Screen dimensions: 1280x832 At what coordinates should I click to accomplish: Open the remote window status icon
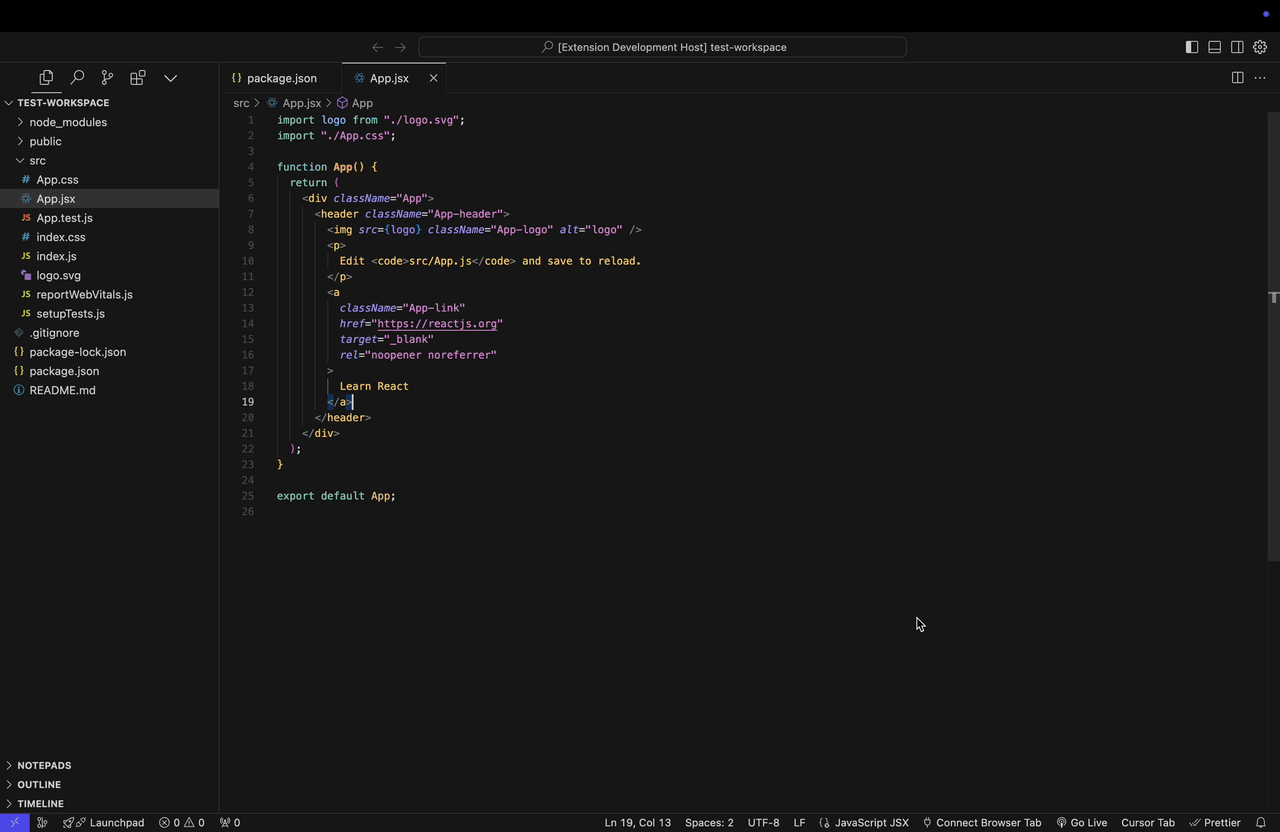click(14, 822)
